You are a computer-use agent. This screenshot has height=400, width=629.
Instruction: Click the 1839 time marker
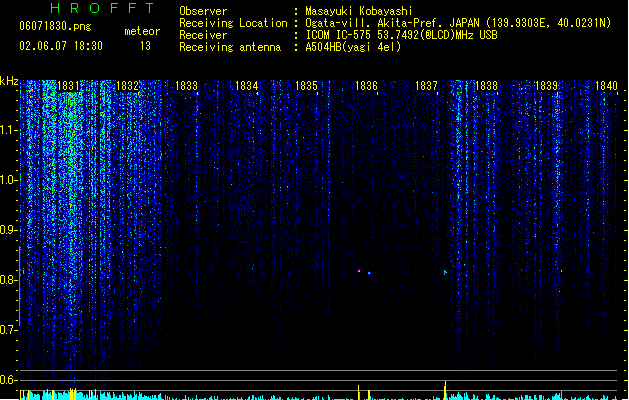pyautogui.click(x=546, y=86)
